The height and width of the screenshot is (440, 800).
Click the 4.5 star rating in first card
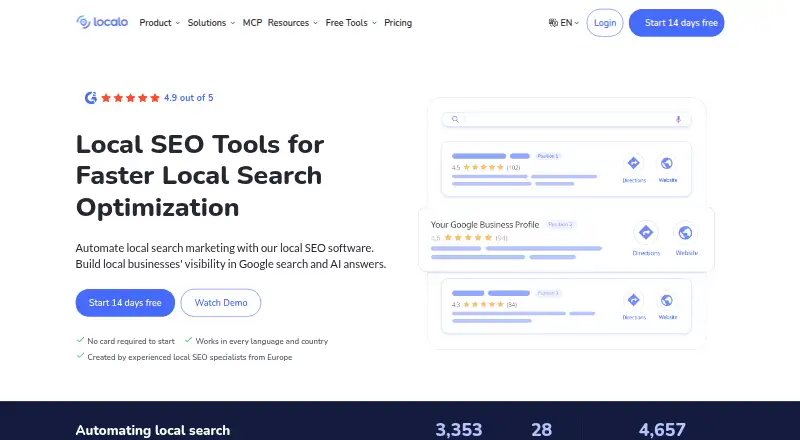click(486, 167)
